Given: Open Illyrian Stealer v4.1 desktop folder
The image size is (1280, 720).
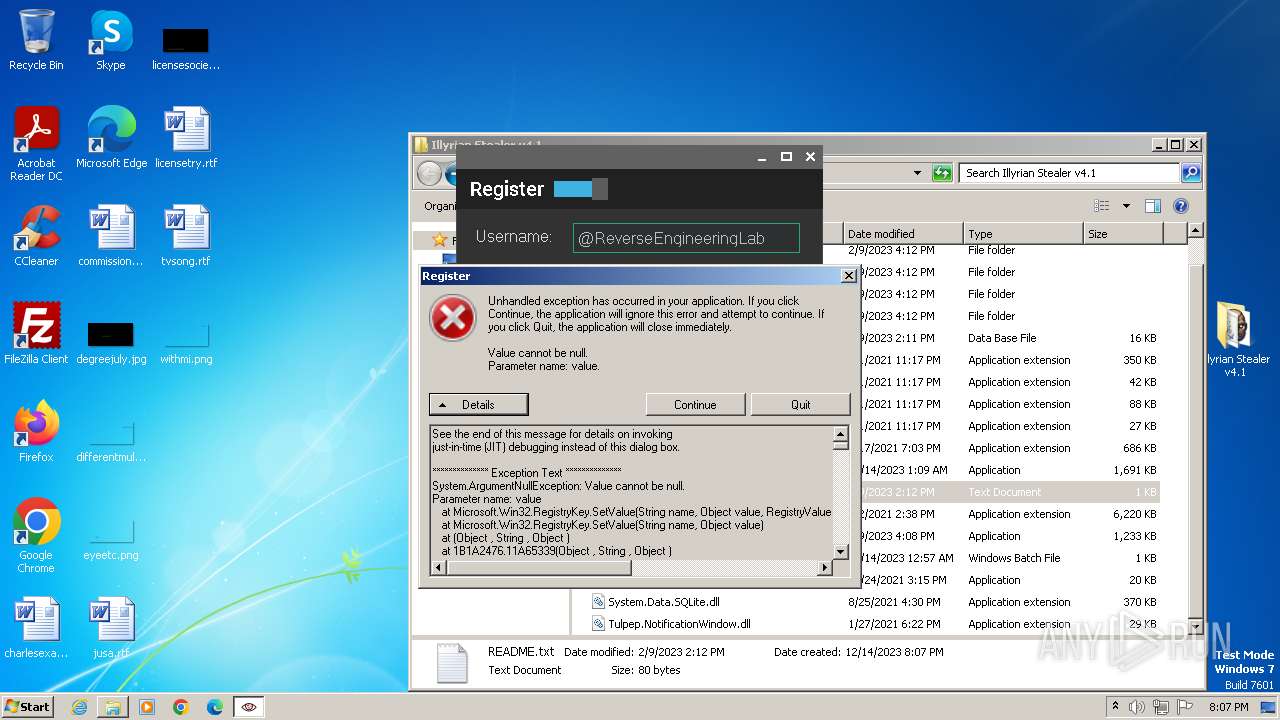Looking at the screenshot, I should click(x=1236, y=340).
